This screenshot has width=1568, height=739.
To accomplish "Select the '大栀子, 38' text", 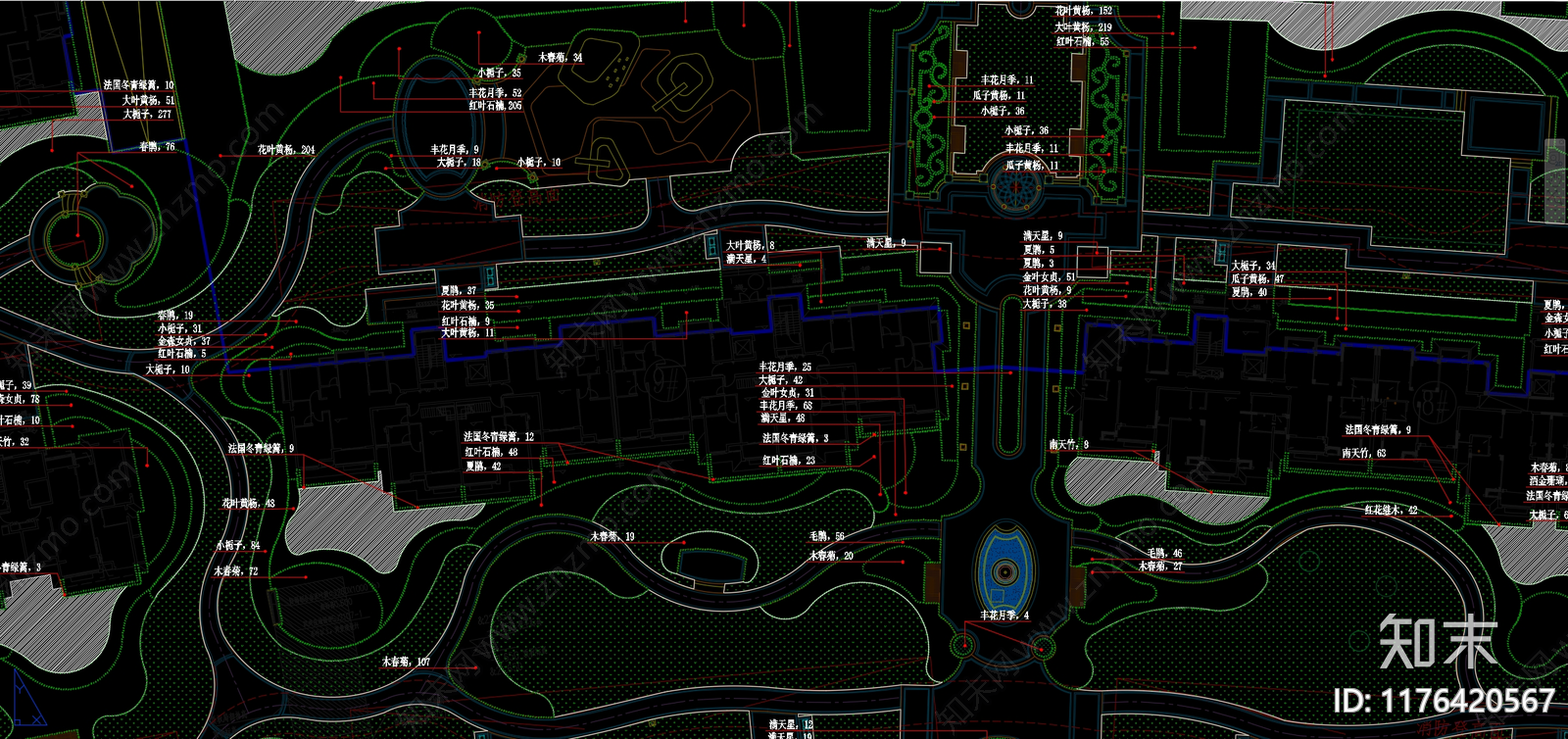I will coord(1046,304).
